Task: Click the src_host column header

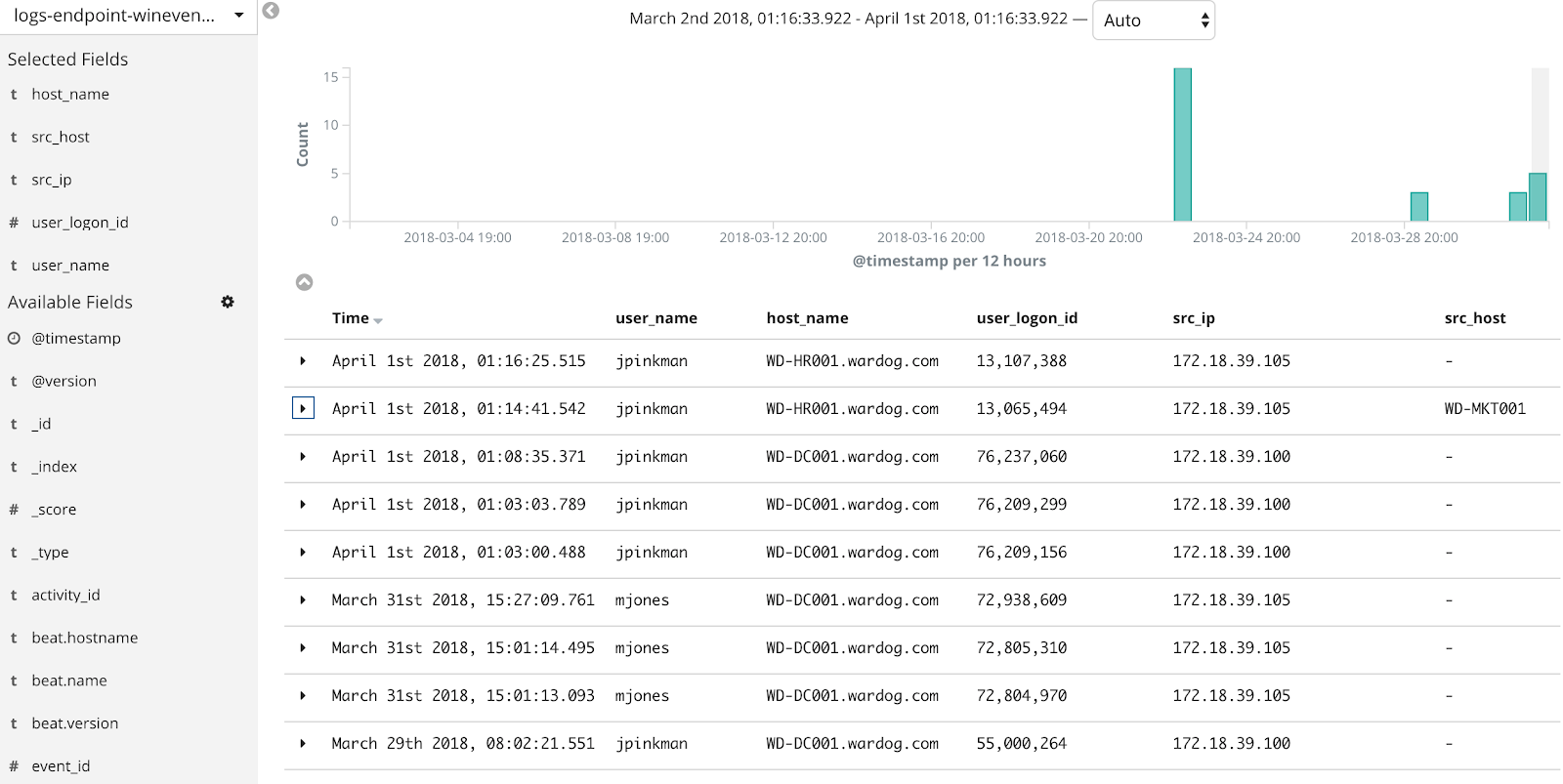Action: coord(1474,318)
